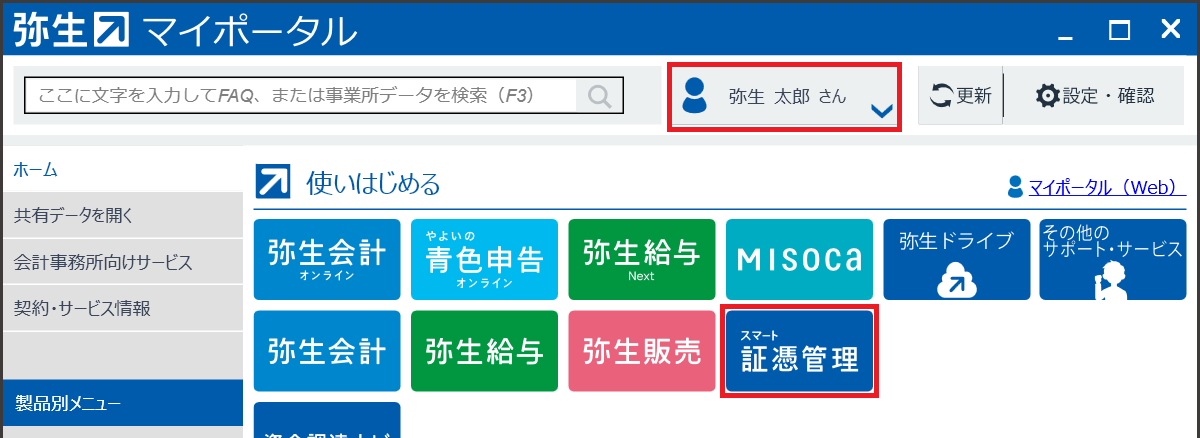Launch やよいの青色申告 オンライン tile

pyautogui.click(x=484, y=259)
